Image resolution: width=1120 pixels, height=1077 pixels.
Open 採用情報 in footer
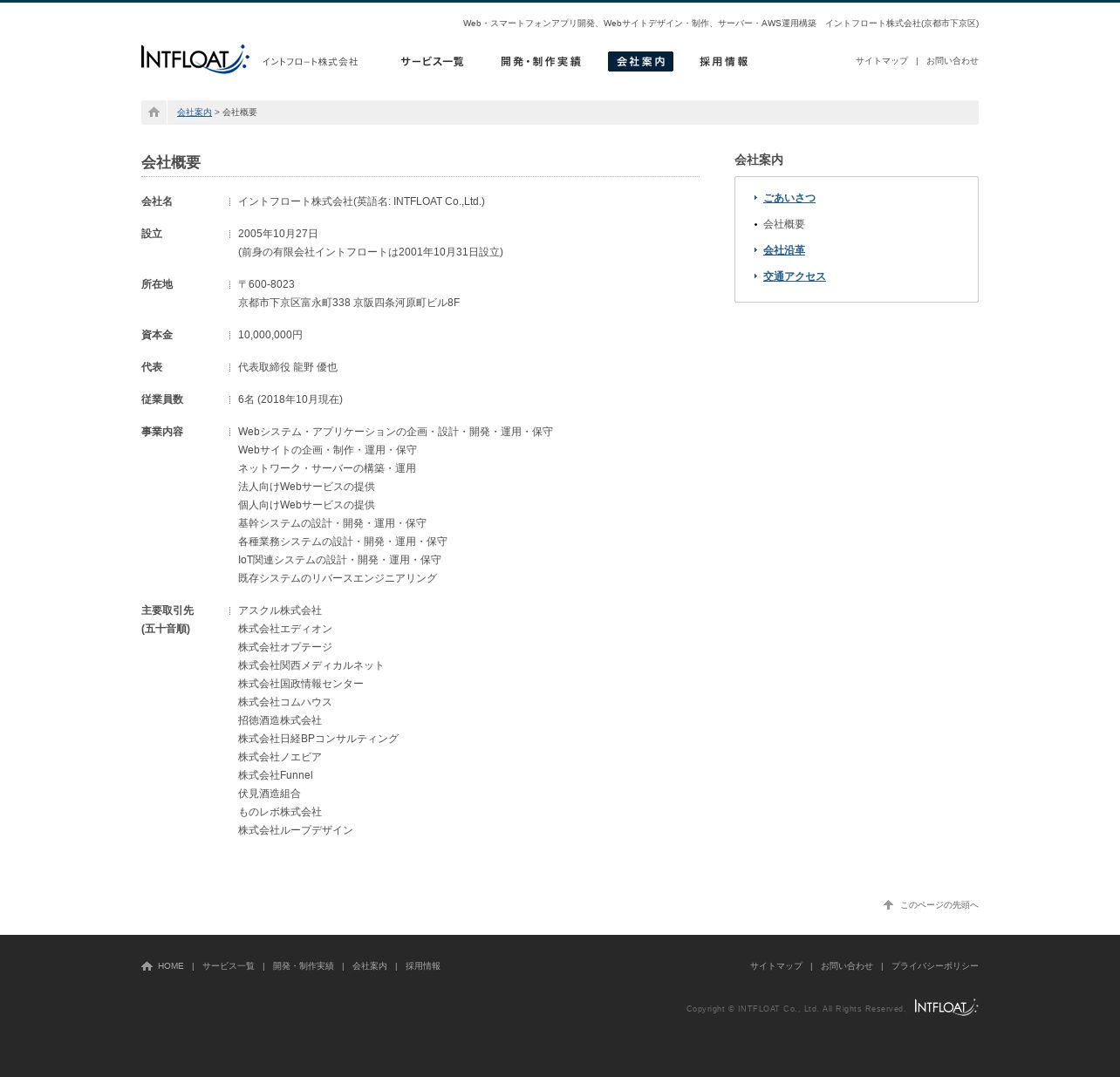pos(423,966)
